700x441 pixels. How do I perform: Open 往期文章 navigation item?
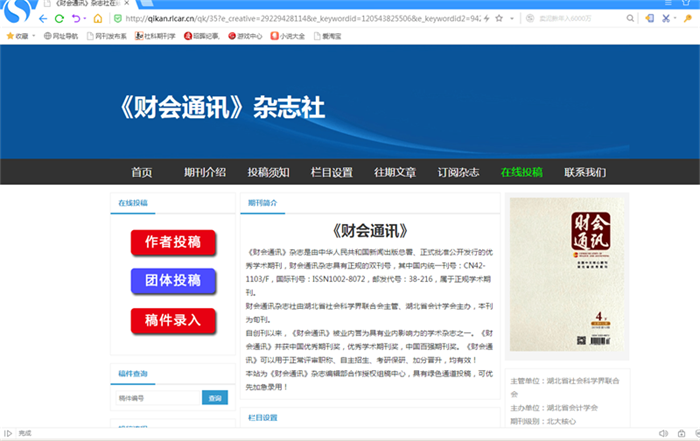click(395, 172)
